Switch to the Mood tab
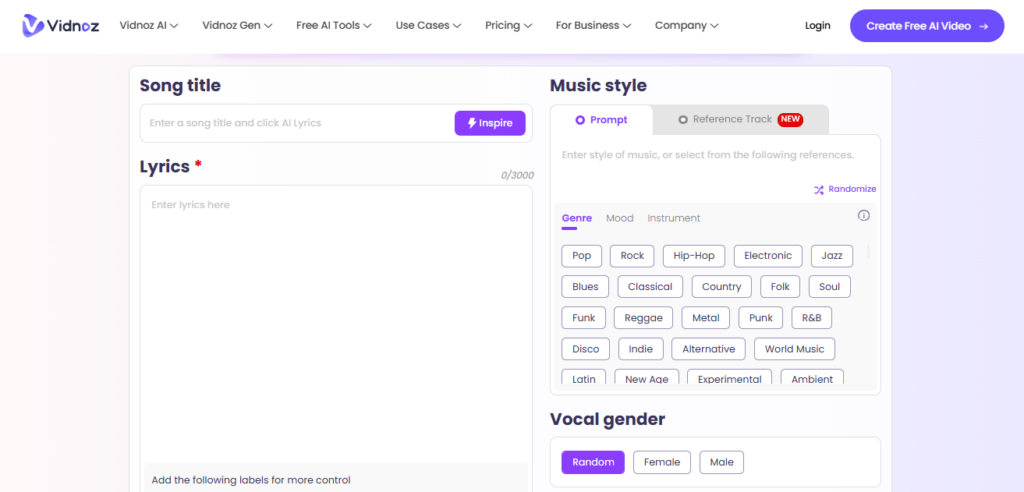 [620, 218]
